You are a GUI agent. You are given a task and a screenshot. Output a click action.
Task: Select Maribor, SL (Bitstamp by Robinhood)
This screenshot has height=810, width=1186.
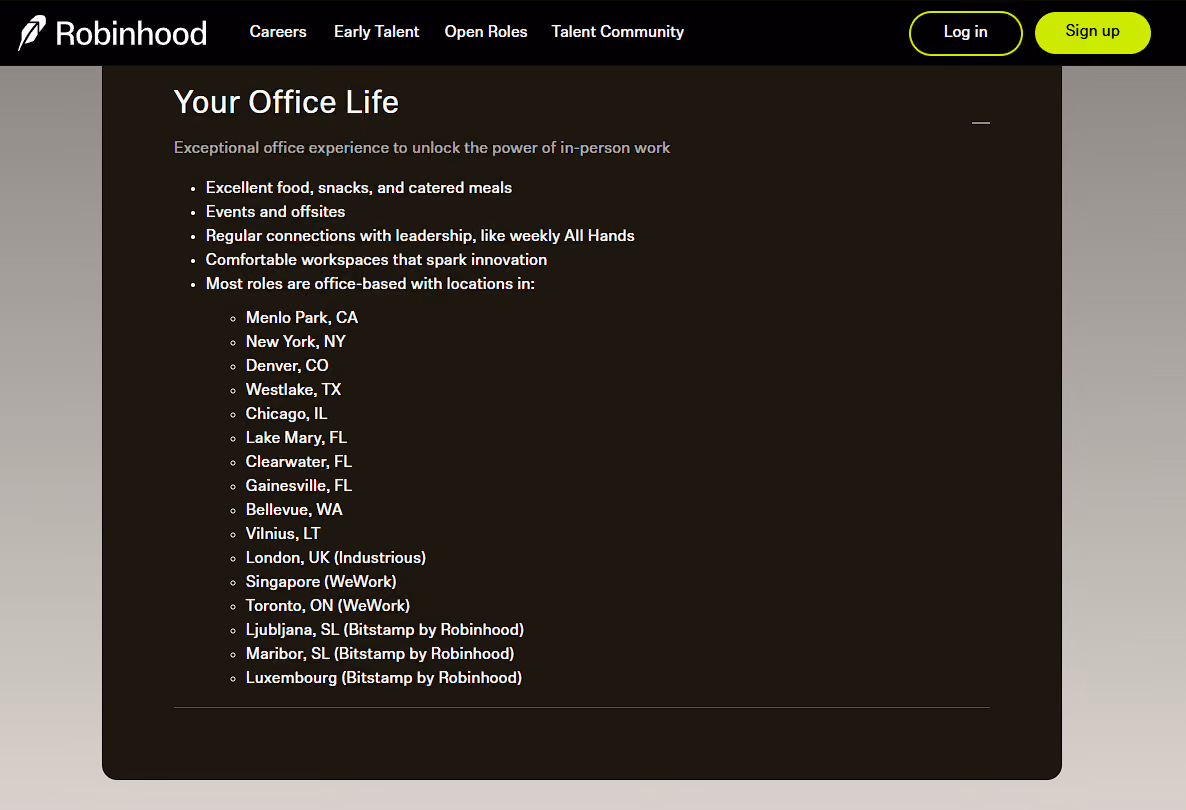pos(380,654)
